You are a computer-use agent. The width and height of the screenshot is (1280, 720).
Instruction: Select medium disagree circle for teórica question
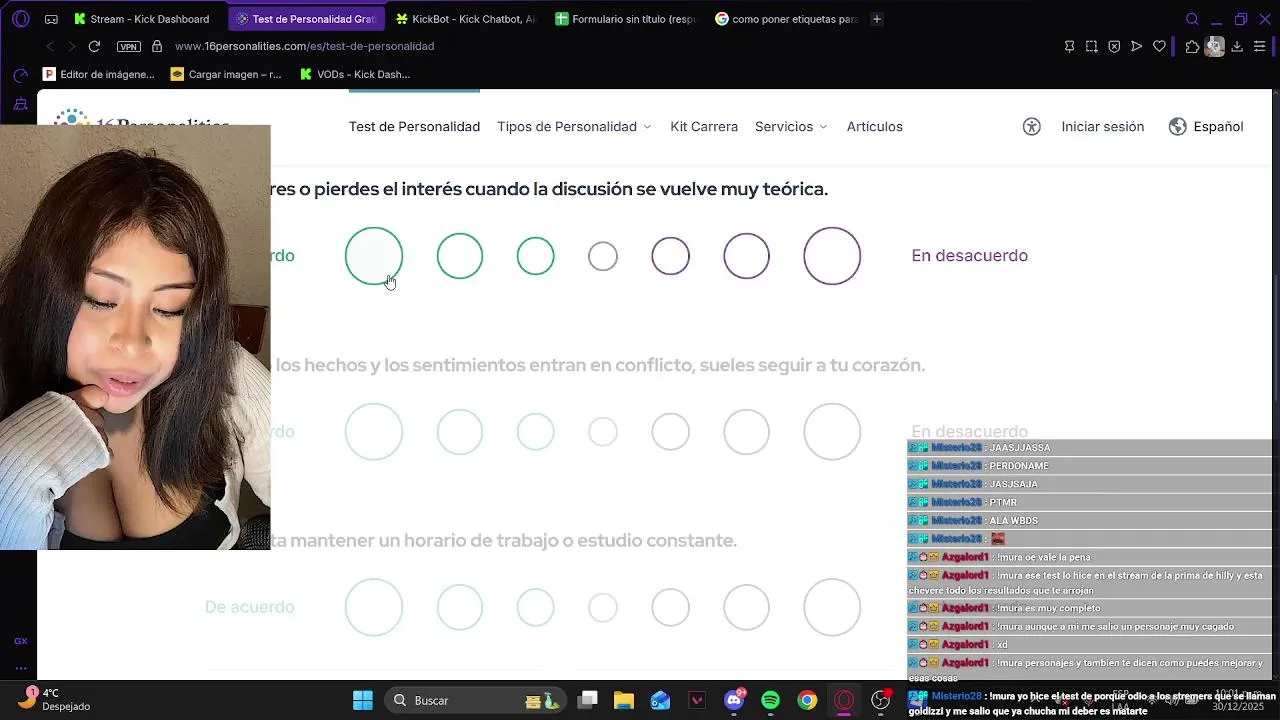(x=746, y=256)
